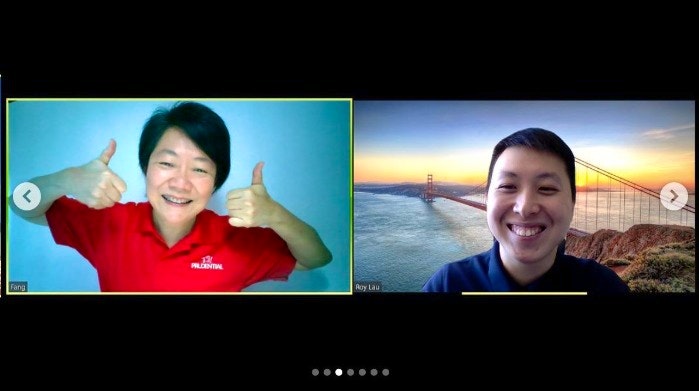Select the second carousel dot
Screen dimensions: 699x391
point(327,372)
